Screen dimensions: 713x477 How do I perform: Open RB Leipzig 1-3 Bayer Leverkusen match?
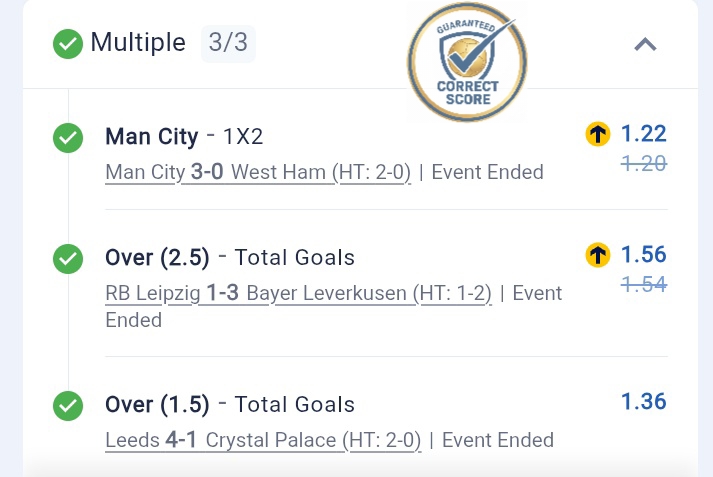(298, 293)
